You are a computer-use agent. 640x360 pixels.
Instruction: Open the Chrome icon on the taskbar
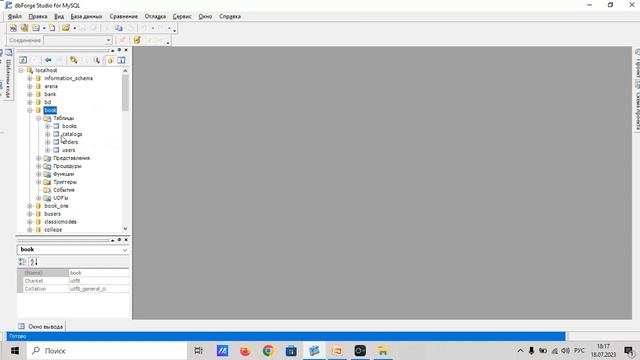(x=268, y=351)
